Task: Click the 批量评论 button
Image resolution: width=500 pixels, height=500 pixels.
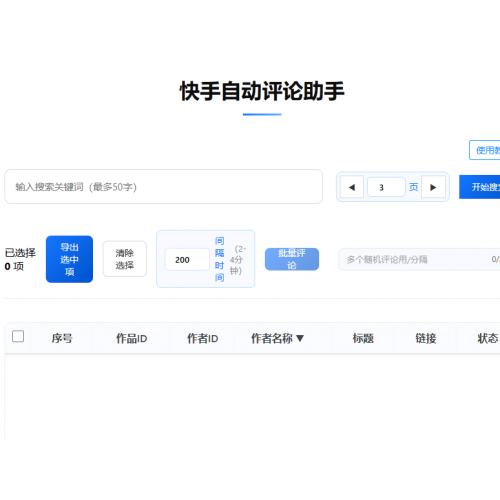Action: pyautogui.click(x=292, y=259)
